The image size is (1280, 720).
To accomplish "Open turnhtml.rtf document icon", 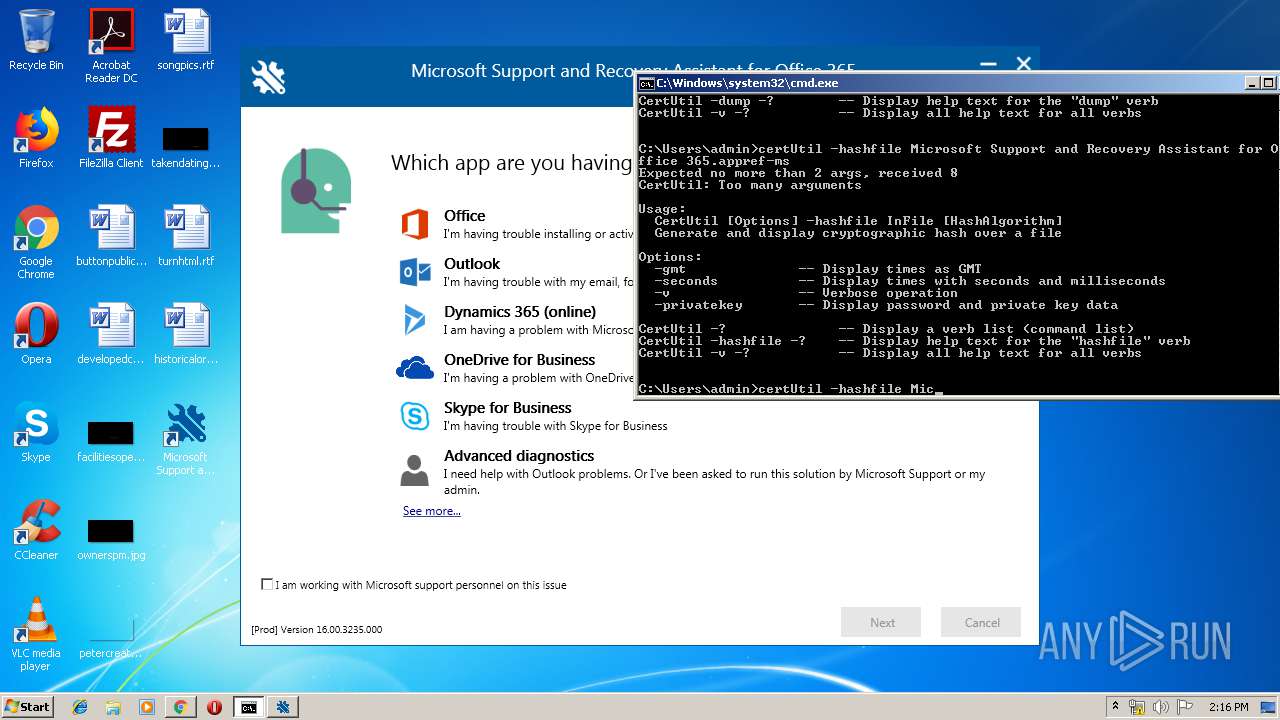I will 186,236.
